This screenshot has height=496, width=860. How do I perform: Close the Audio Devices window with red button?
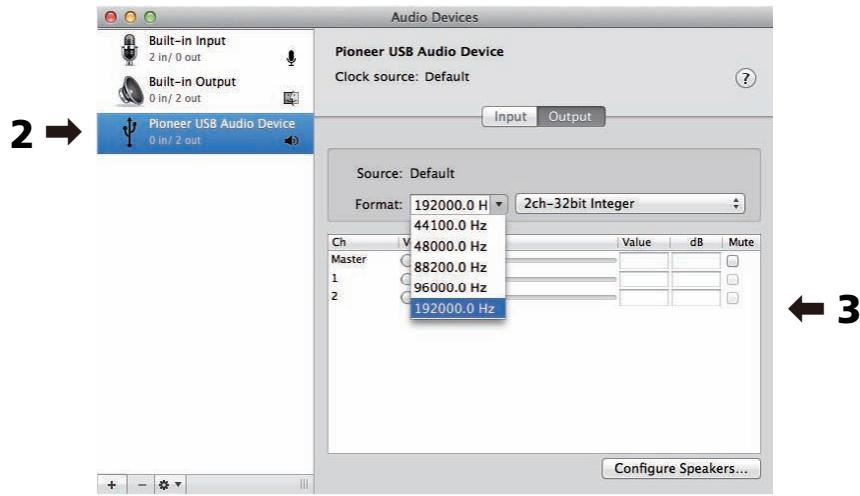pyautogui.click(x=111, y=17)
